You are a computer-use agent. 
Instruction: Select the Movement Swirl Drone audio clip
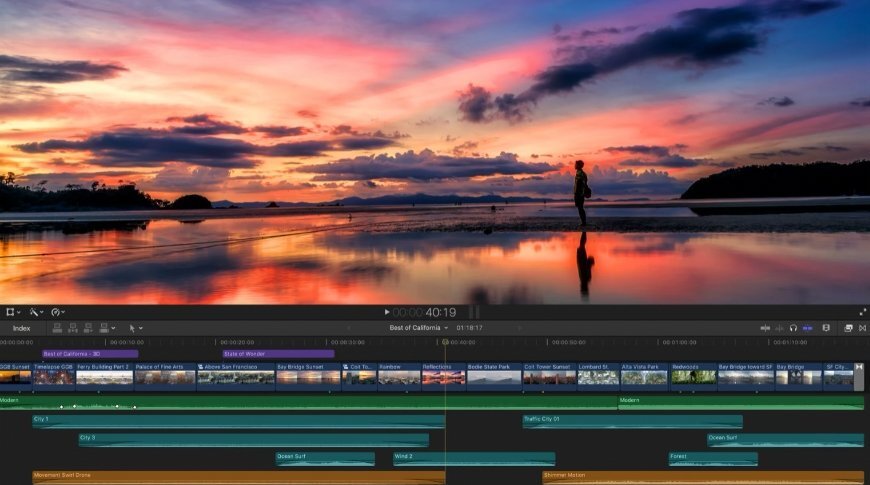pyautogui.click(x=239, y=477)
